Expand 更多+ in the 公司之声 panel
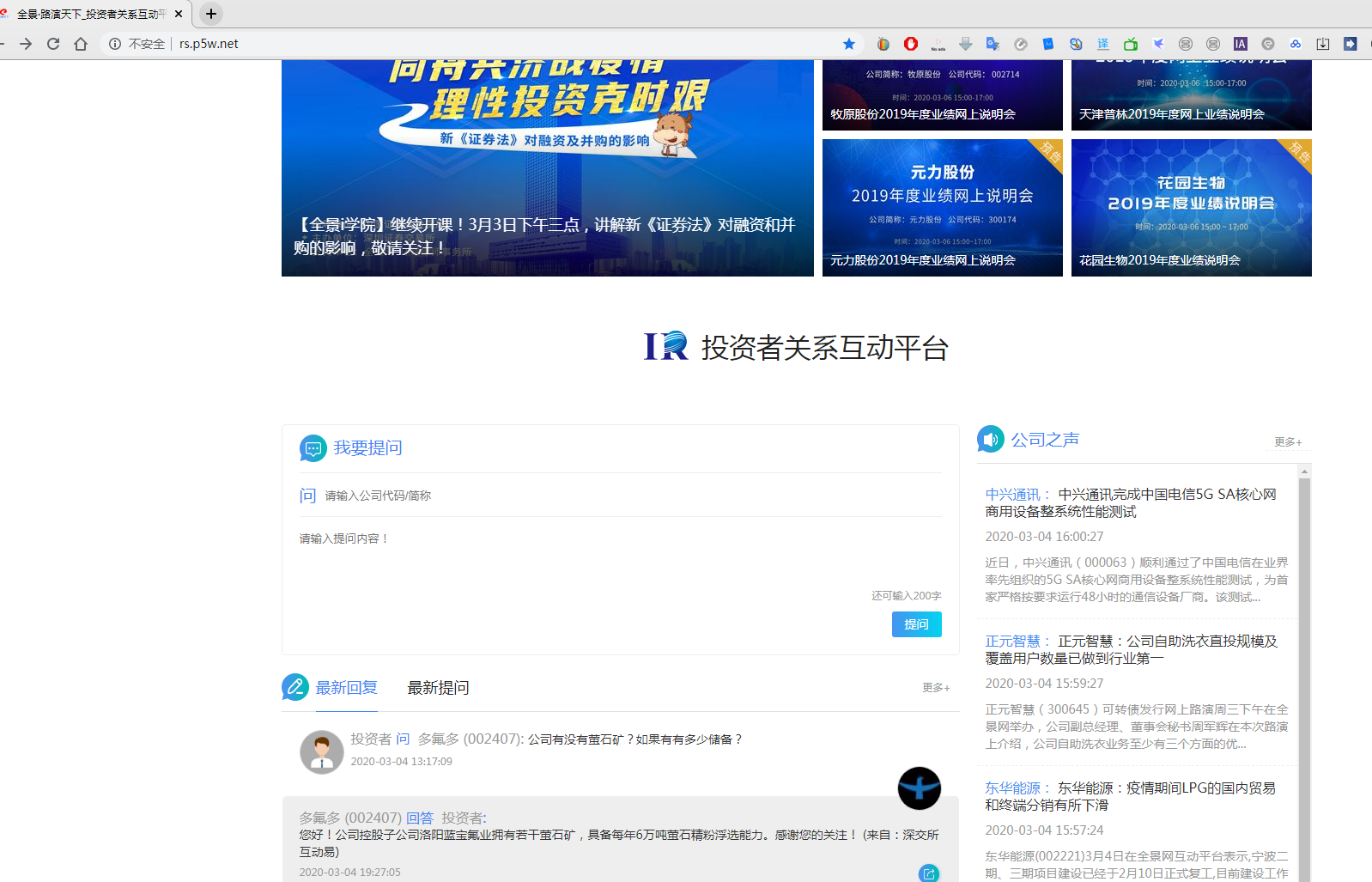 (1288, 441)
